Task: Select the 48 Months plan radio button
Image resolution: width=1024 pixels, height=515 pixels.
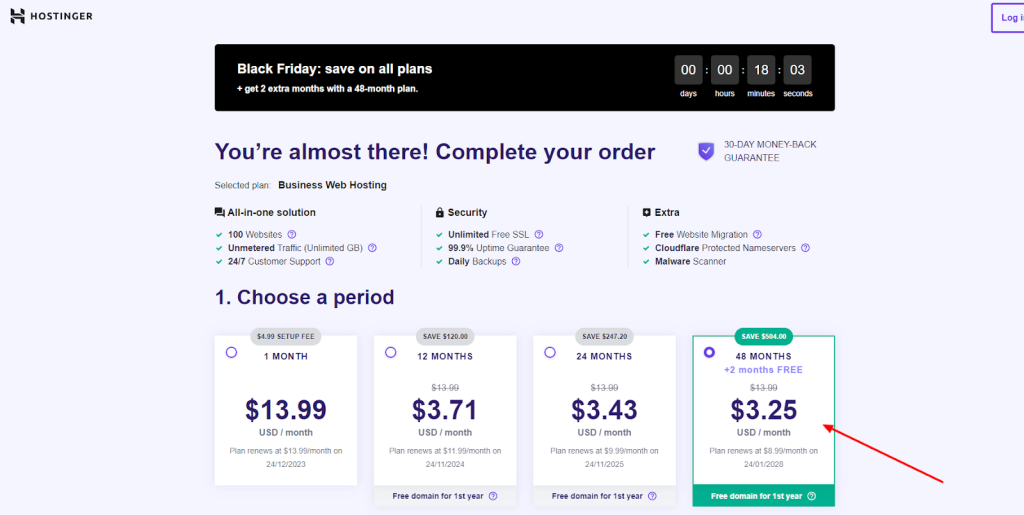Action: click(709, 352)
